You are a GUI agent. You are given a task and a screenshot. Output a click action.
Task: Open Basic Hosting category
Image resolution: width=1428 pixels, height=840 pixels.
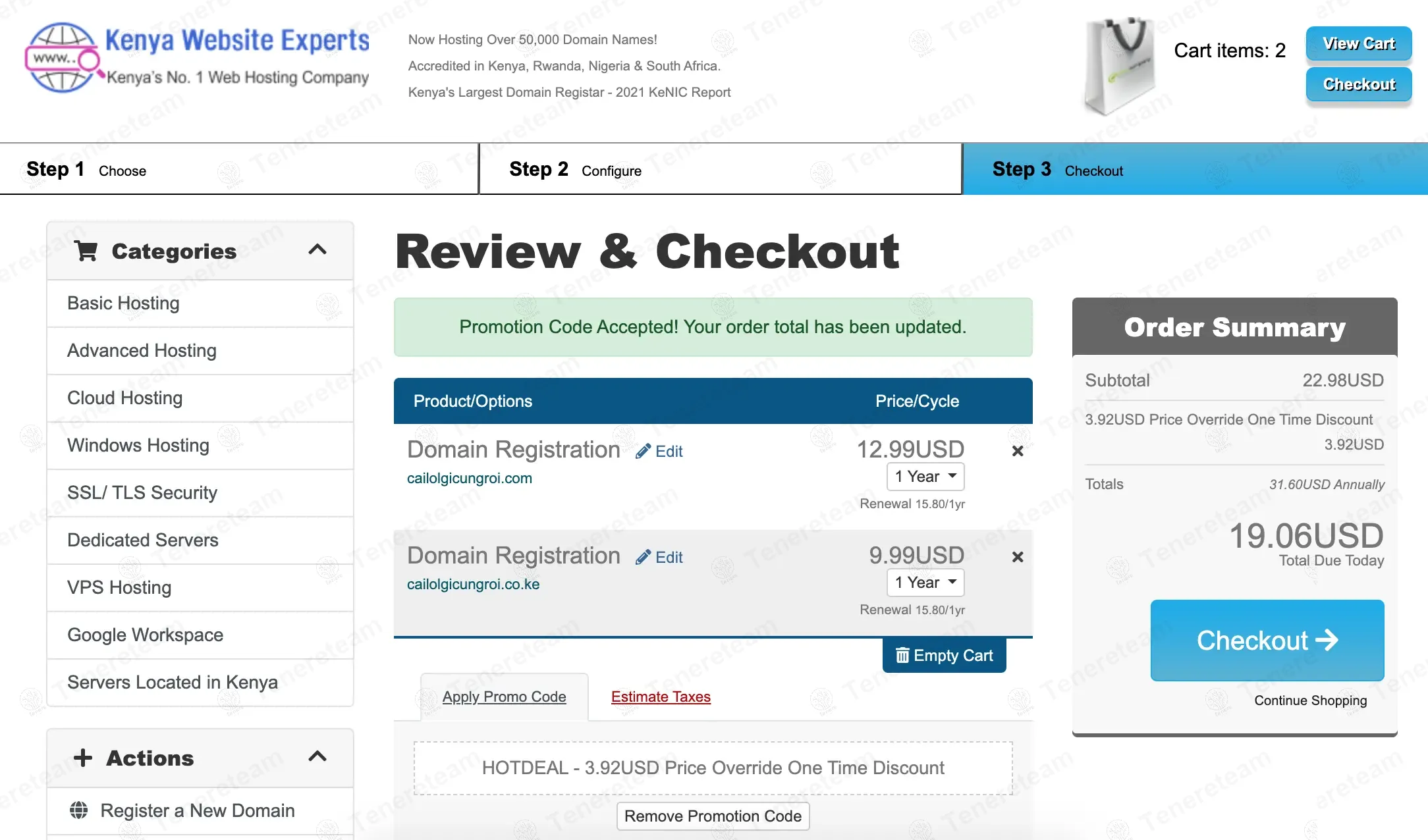(x=200, y=303)
